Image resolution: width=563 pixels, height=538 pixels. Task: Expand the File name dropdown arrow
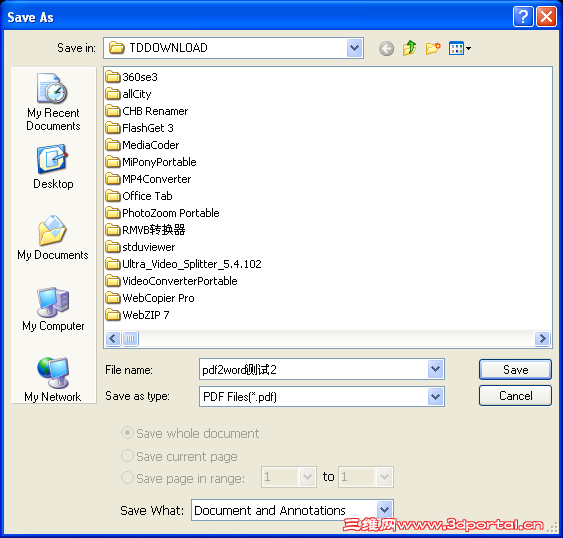click(x=435, y=369)
